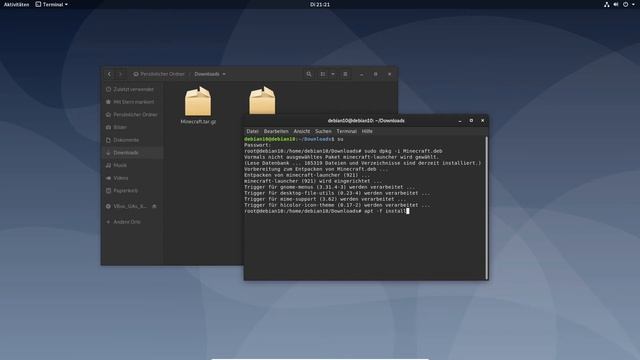Click the network status icon
The height and width of the screenshot is (360, 640).
(x=607, y=4)
